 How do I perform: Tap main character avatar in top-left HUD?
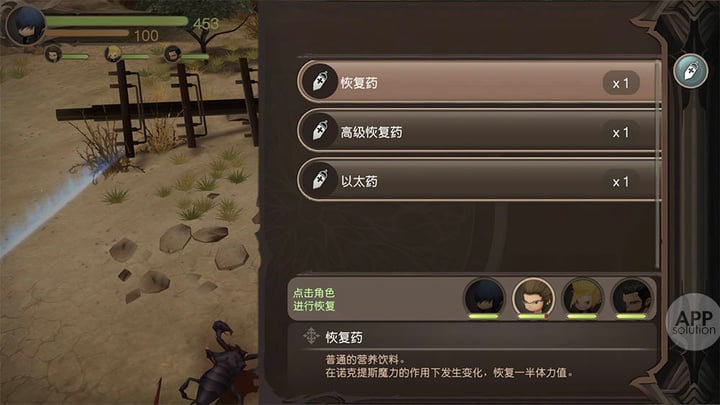tap(27, 25)
